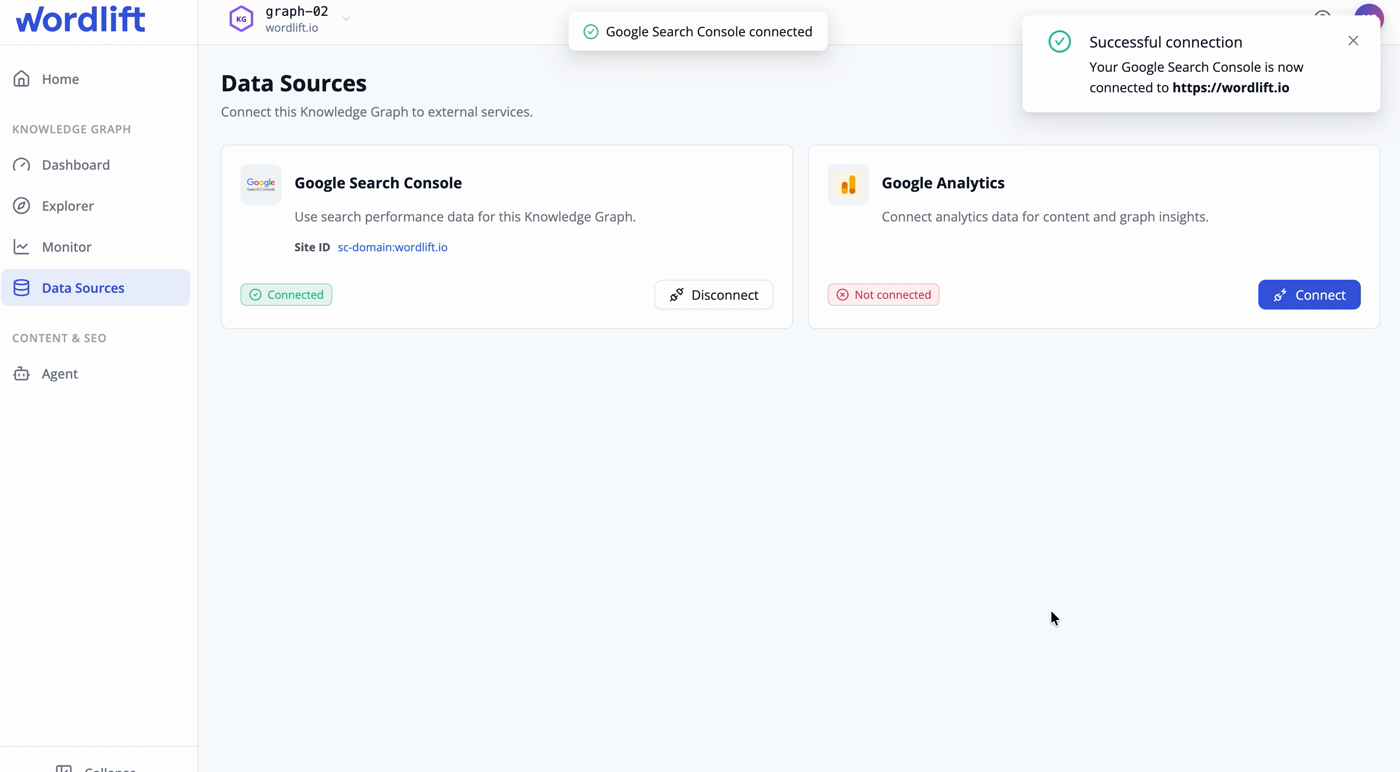1400x772 pixels.
Task: Switch to the Monitor section
Action: click(96, 247)
